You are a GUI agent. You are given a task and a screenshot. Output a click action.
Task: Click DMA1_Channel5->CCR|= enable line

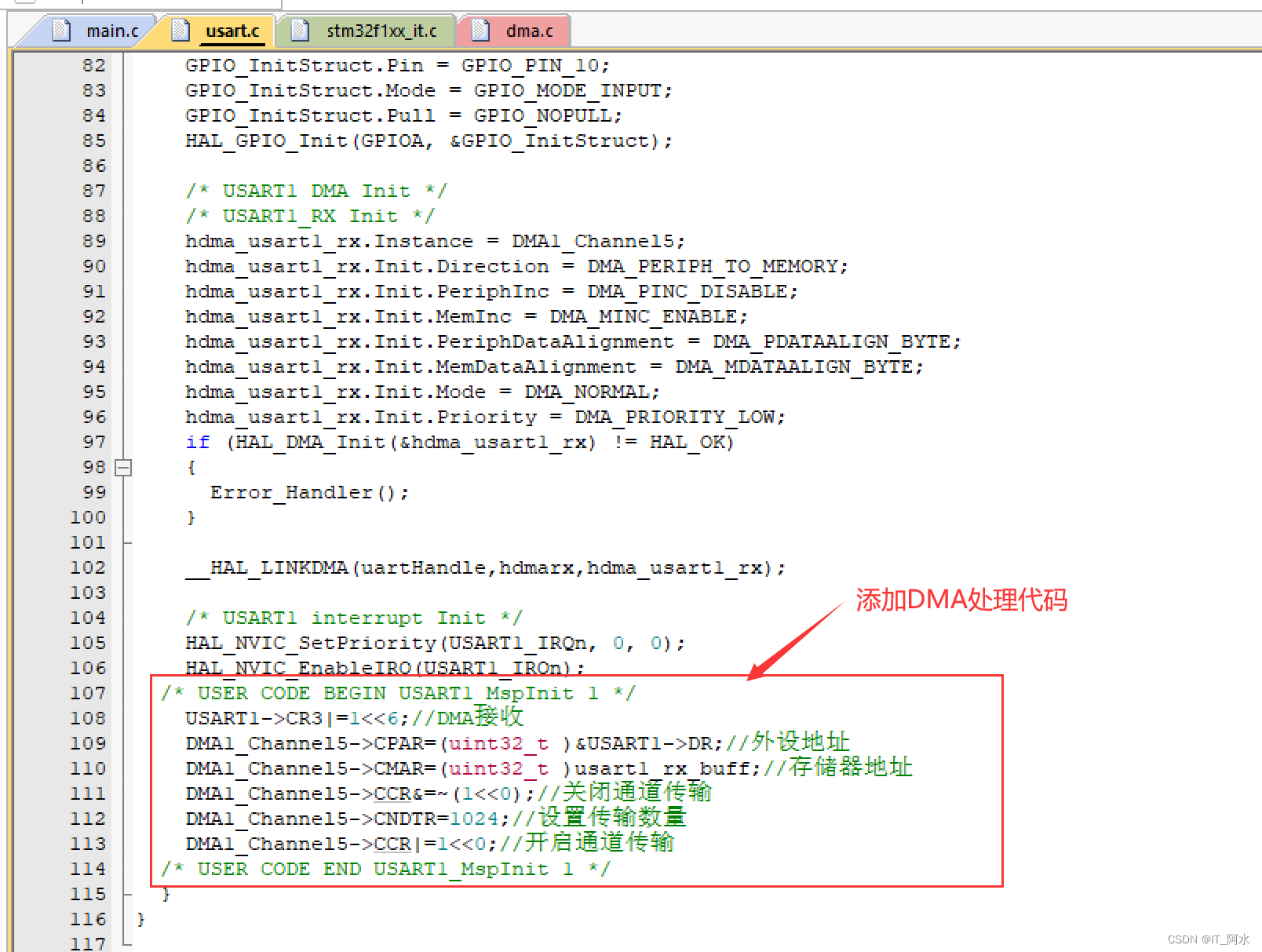coord(429,843)
